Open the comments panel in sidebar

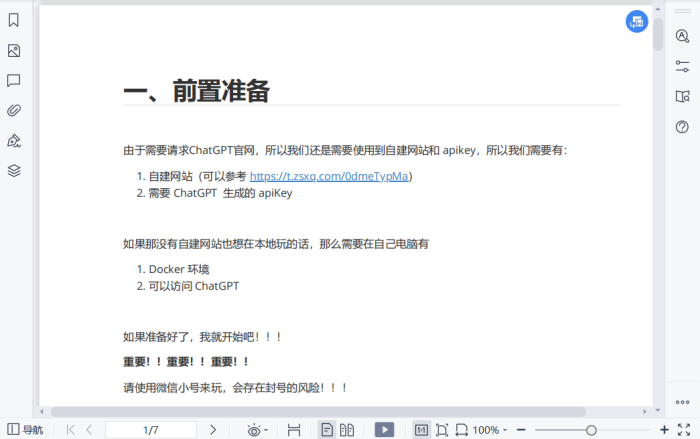14,80
